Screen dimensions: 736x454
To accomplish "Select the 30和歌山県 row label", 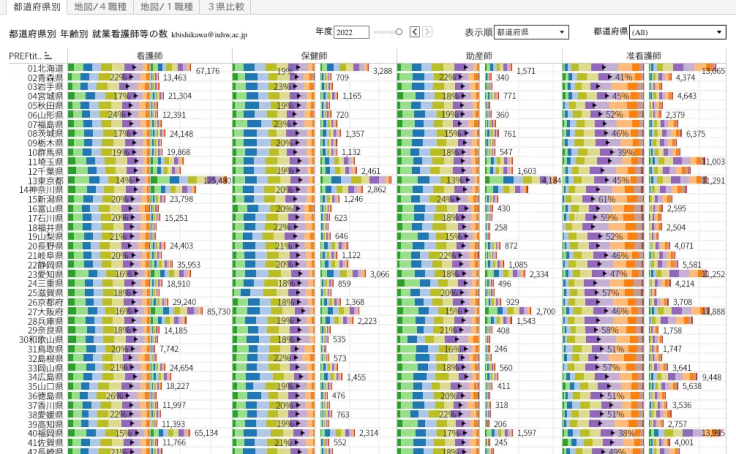I will coord(41,339).
